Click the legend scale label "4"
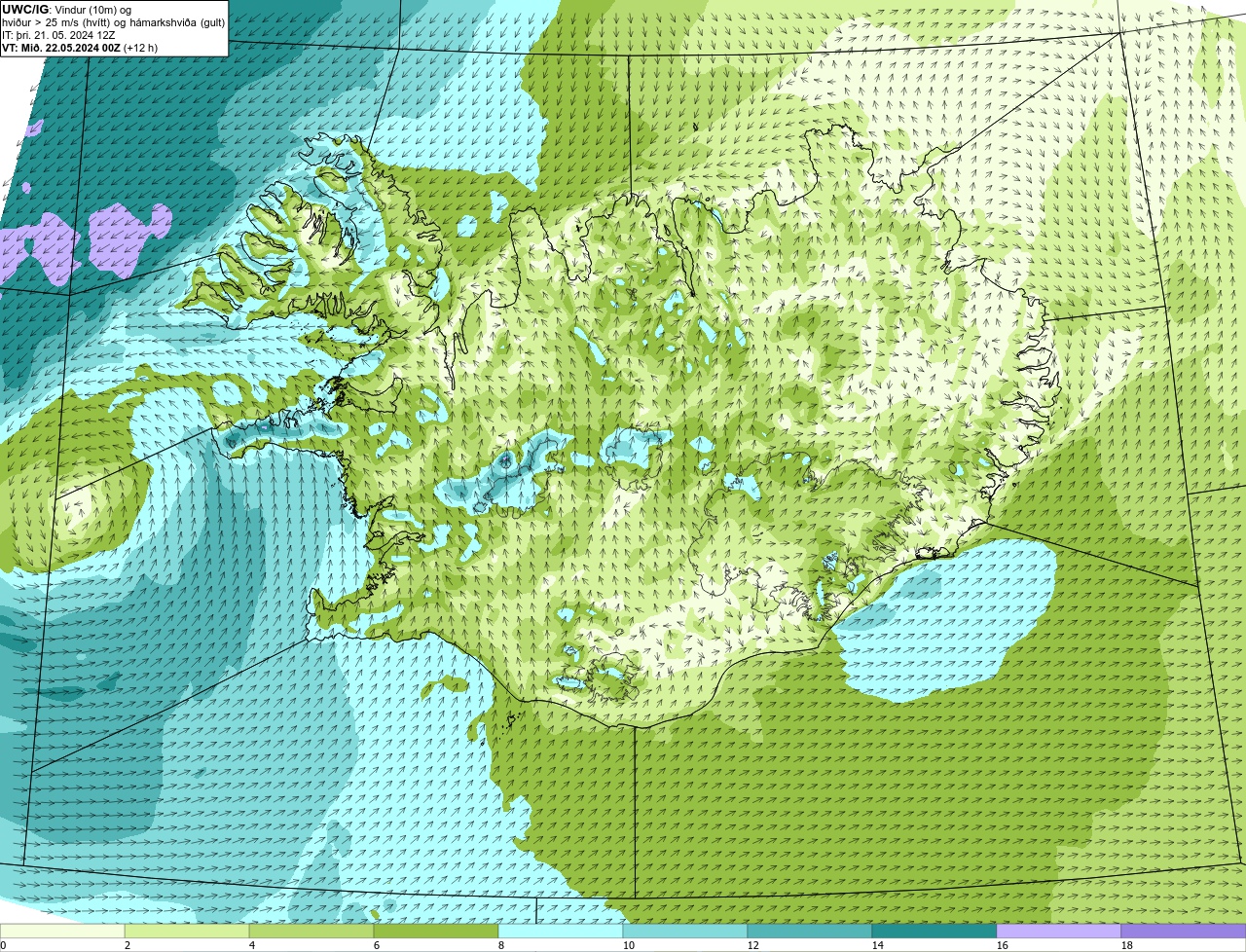This screenshot has width=1246, height=952. (x=252, y=945)
